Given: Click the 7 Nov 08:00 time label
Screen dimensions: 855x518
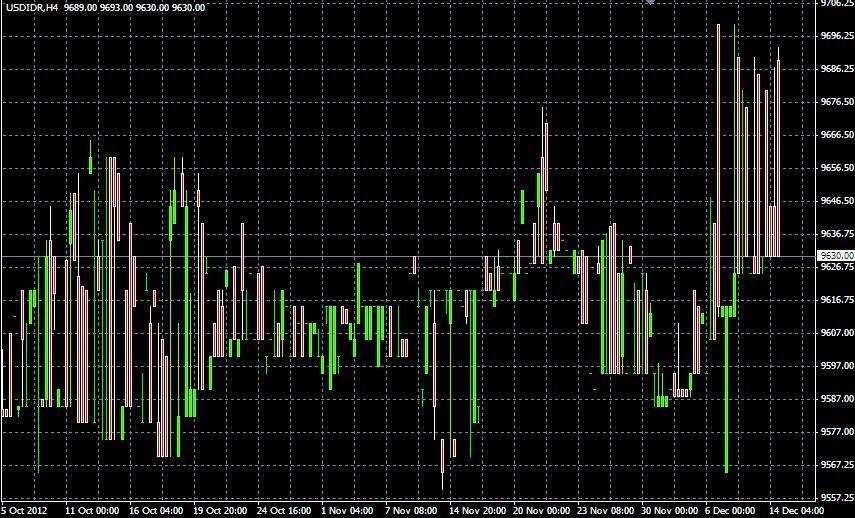Looking at the screenshot, I should click(x=410, y=511).
